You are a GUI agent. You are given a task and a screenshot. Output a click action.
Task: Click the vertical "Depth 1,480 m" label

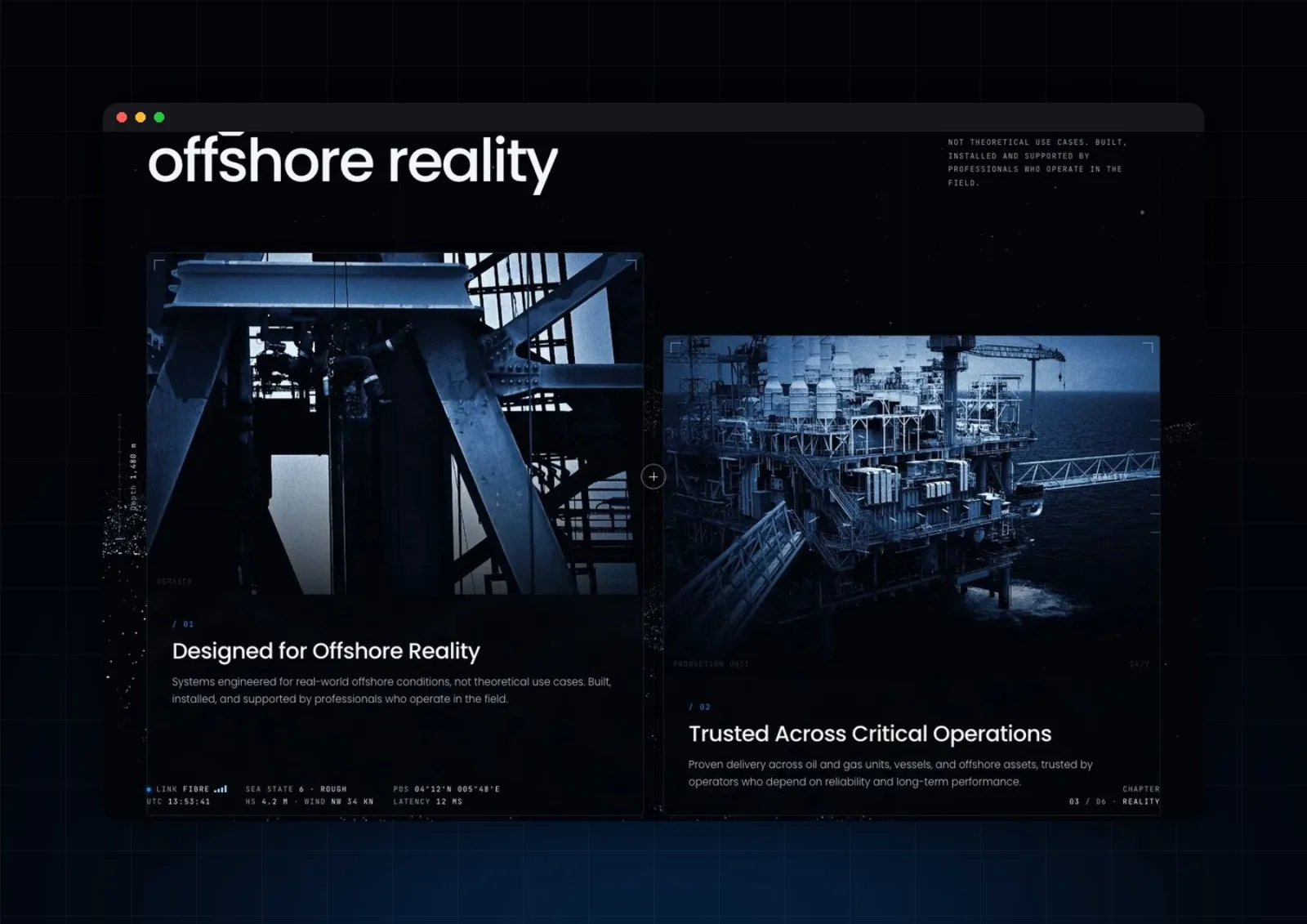133,476
